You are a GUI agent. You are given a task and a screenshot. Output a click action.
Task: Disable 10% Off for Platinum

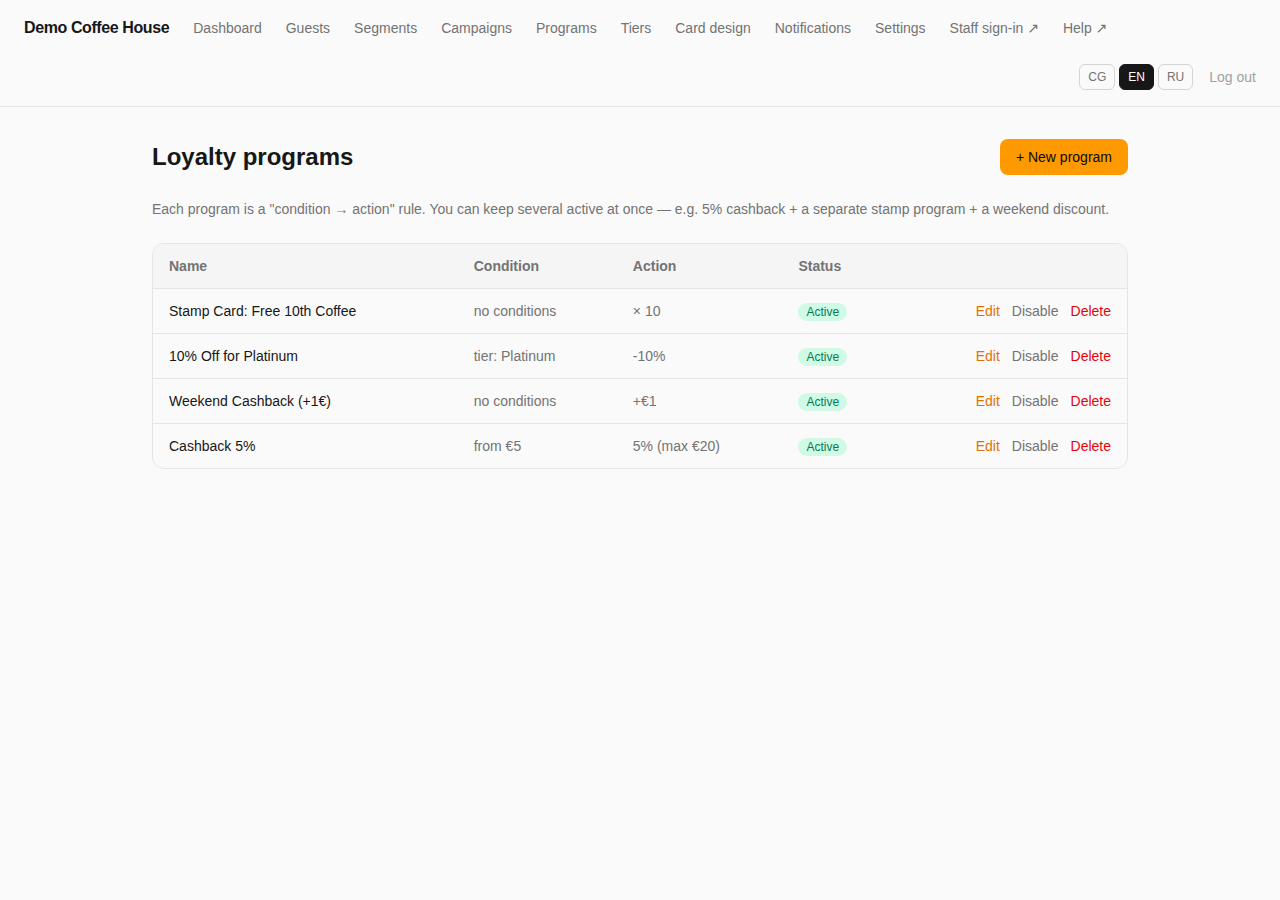1035,356
